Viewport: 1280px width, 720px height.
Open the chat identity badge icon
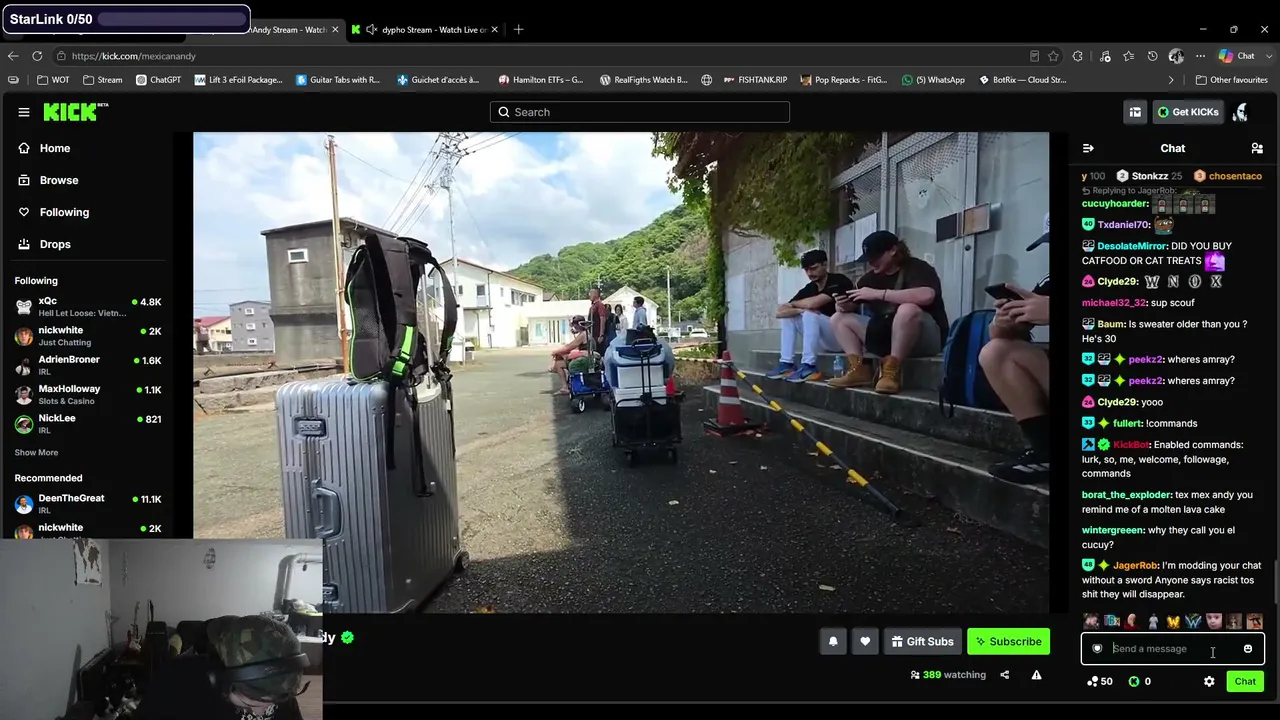tap(1097, 649)
